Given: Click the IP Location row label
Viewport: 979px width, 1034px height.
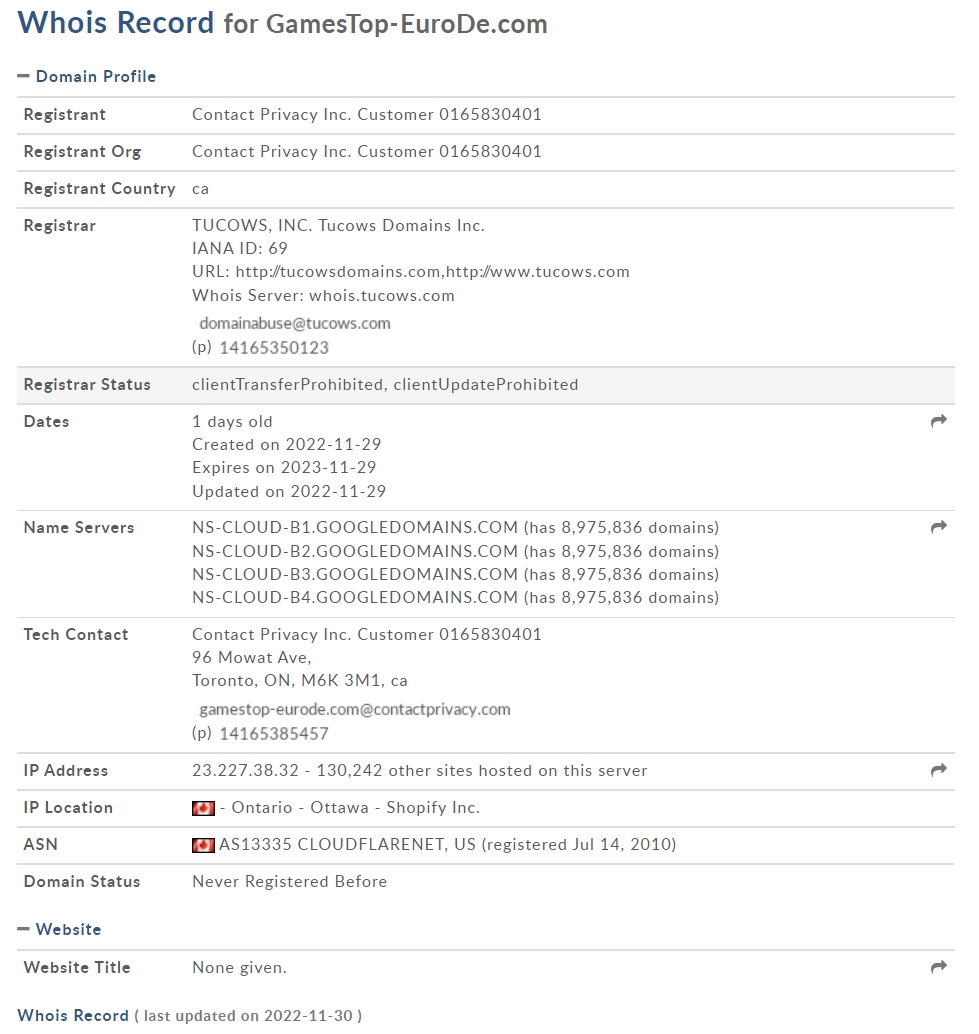Looking at the screenshot, I should click(68, 808).
